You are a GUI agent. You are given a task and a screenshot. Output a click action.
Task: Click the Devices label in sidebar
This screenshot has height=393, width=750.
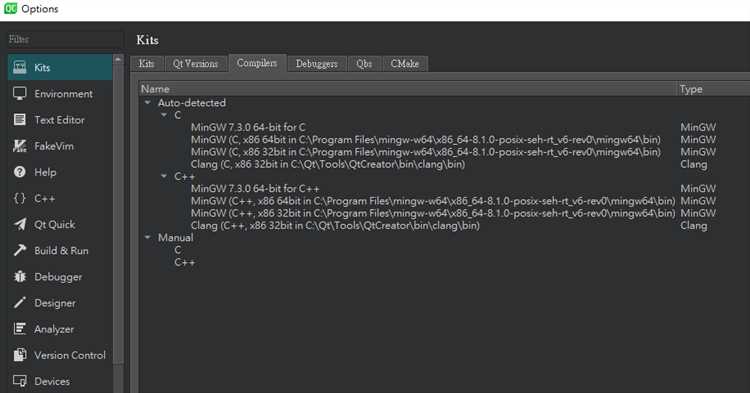52,382
